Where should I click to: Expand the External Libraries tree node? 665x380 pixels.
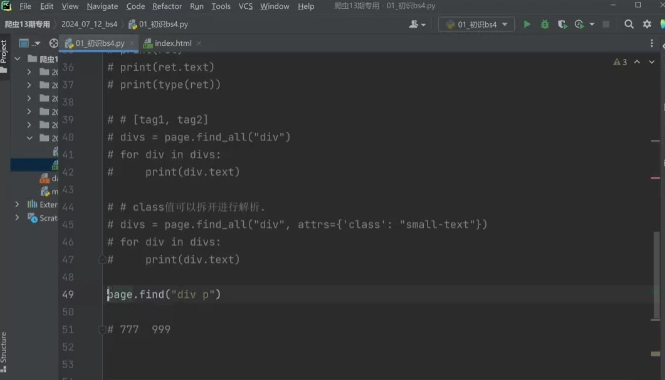(x=17, y=204)
